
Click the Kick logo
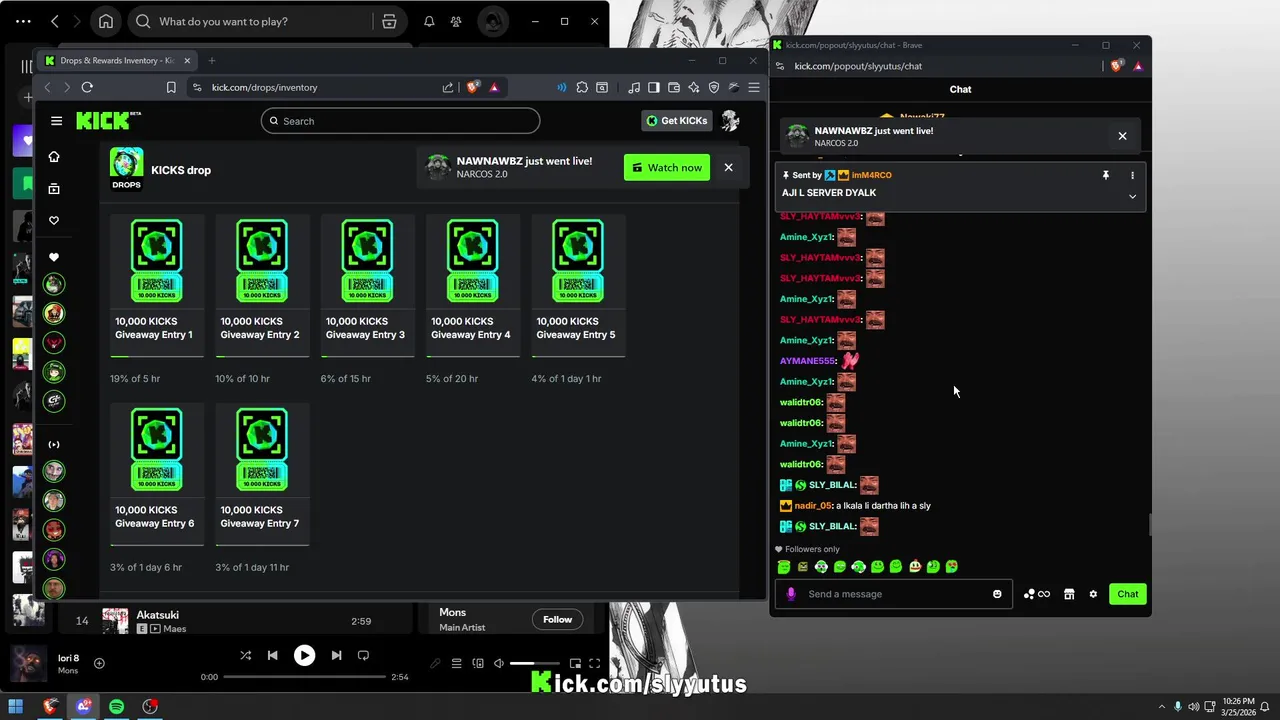click(x=109, y=121)
